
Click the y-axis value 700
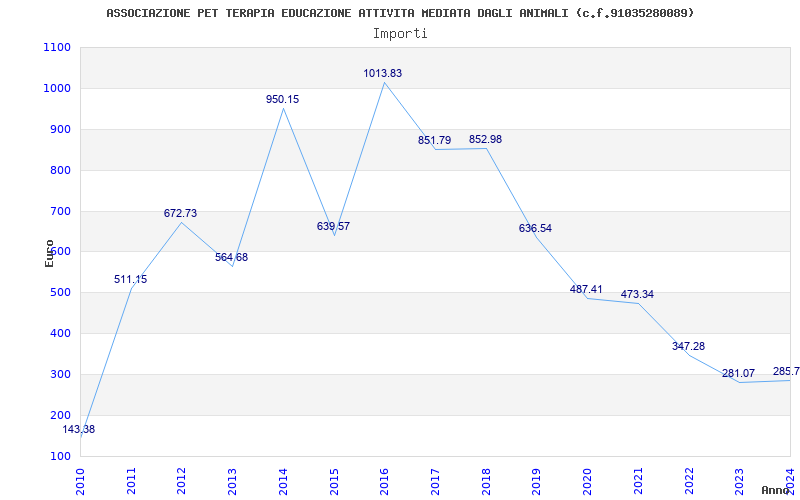click(60, 211)
